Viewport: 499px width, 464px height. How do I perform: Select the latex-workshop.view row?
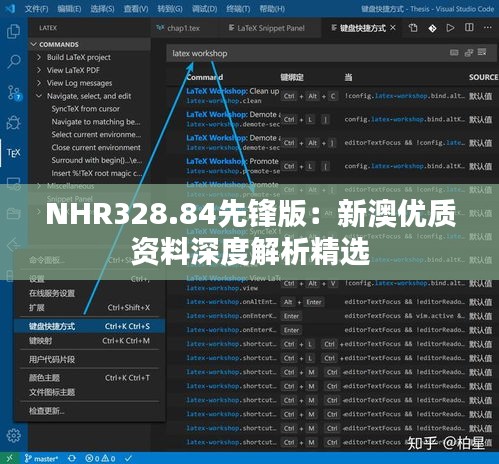[332, 283]
